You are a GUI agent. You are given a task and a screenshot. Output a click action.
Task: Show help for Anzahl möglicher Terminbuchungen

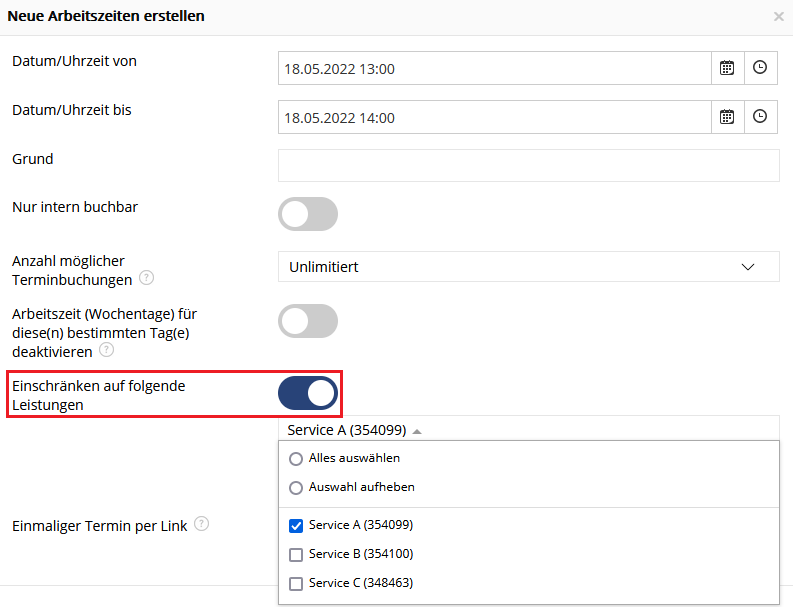147,278
